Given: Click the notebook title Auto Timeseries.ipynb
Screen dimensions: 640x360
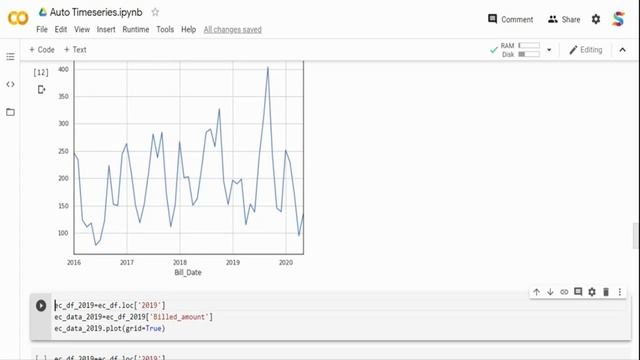Looking at the screenshot, I should tap(96, 12).
